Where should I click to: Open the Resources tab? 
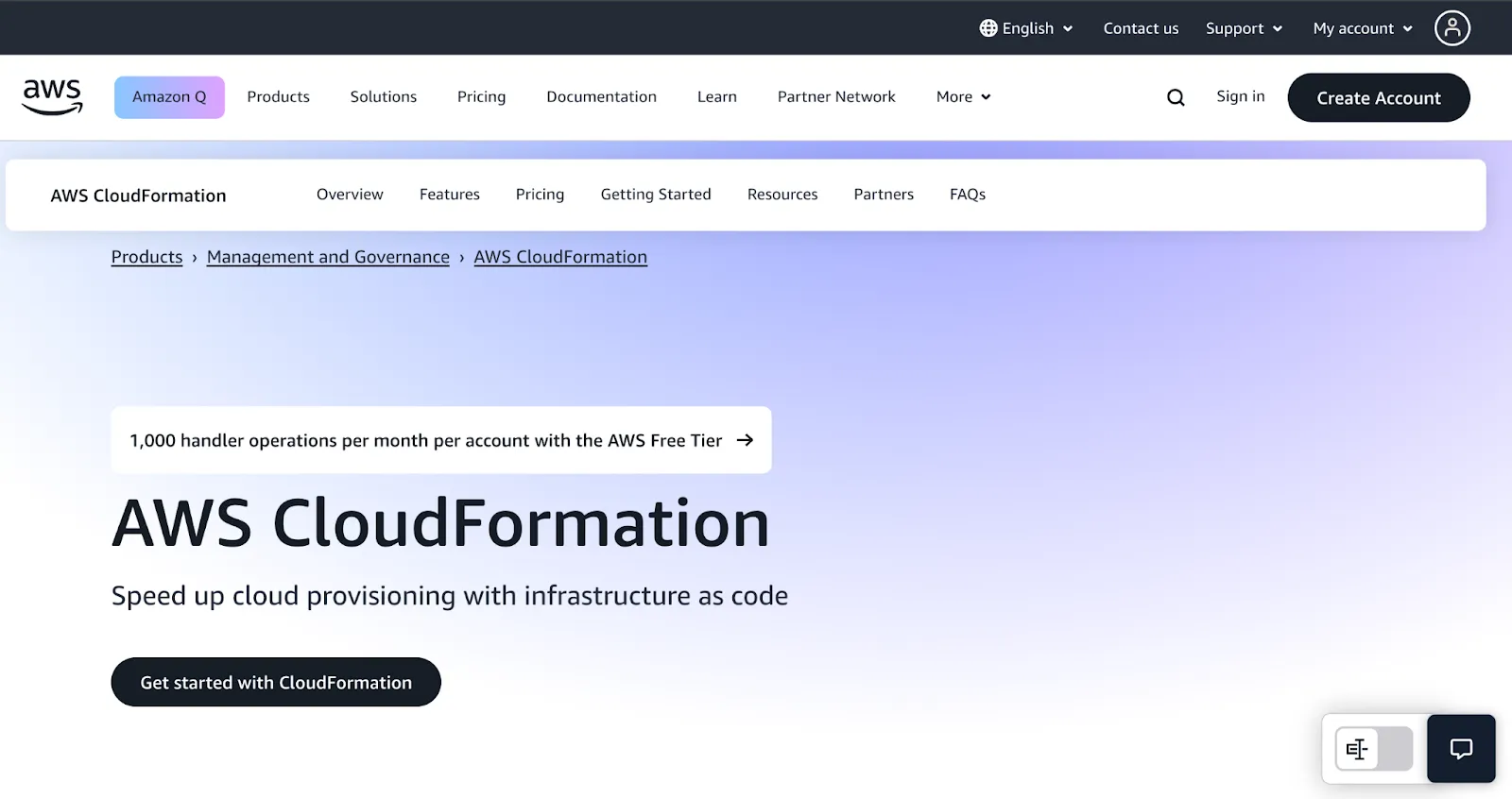point(782,194)
